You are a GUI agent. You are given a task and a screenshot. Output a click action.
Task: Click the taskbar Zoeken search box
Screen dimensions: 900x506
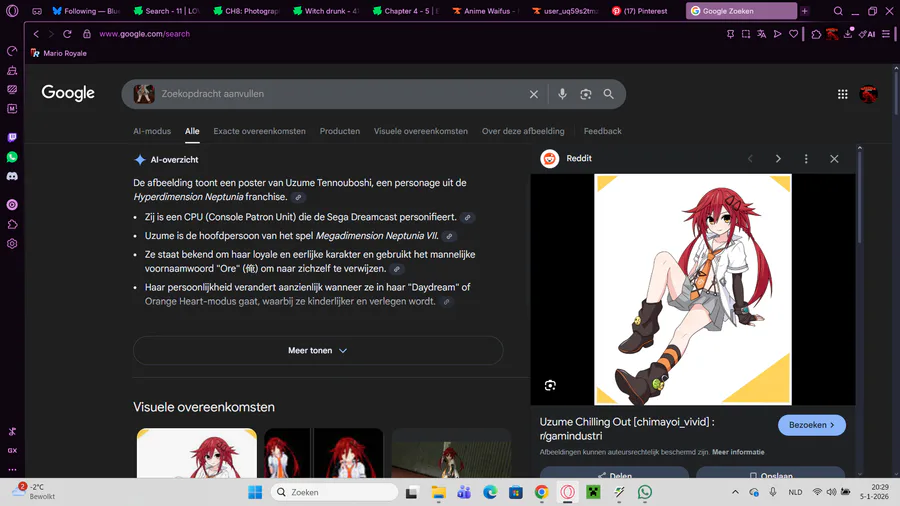(334, 492)
